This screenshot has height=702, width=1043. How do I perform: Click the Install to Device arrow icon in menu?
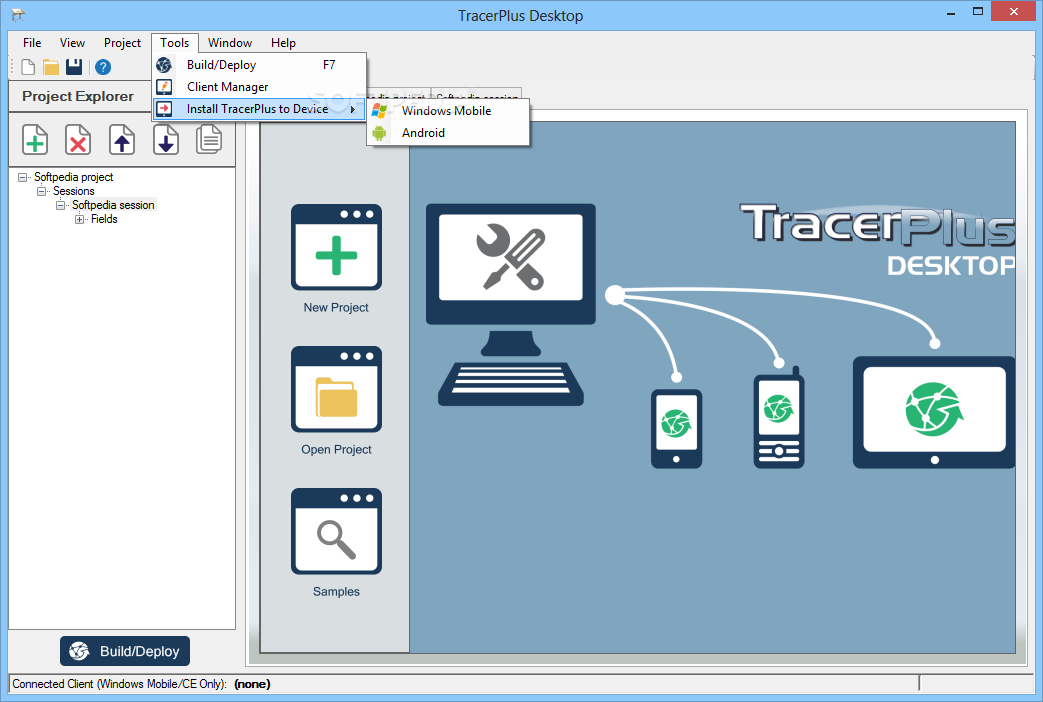coord(164,108)
